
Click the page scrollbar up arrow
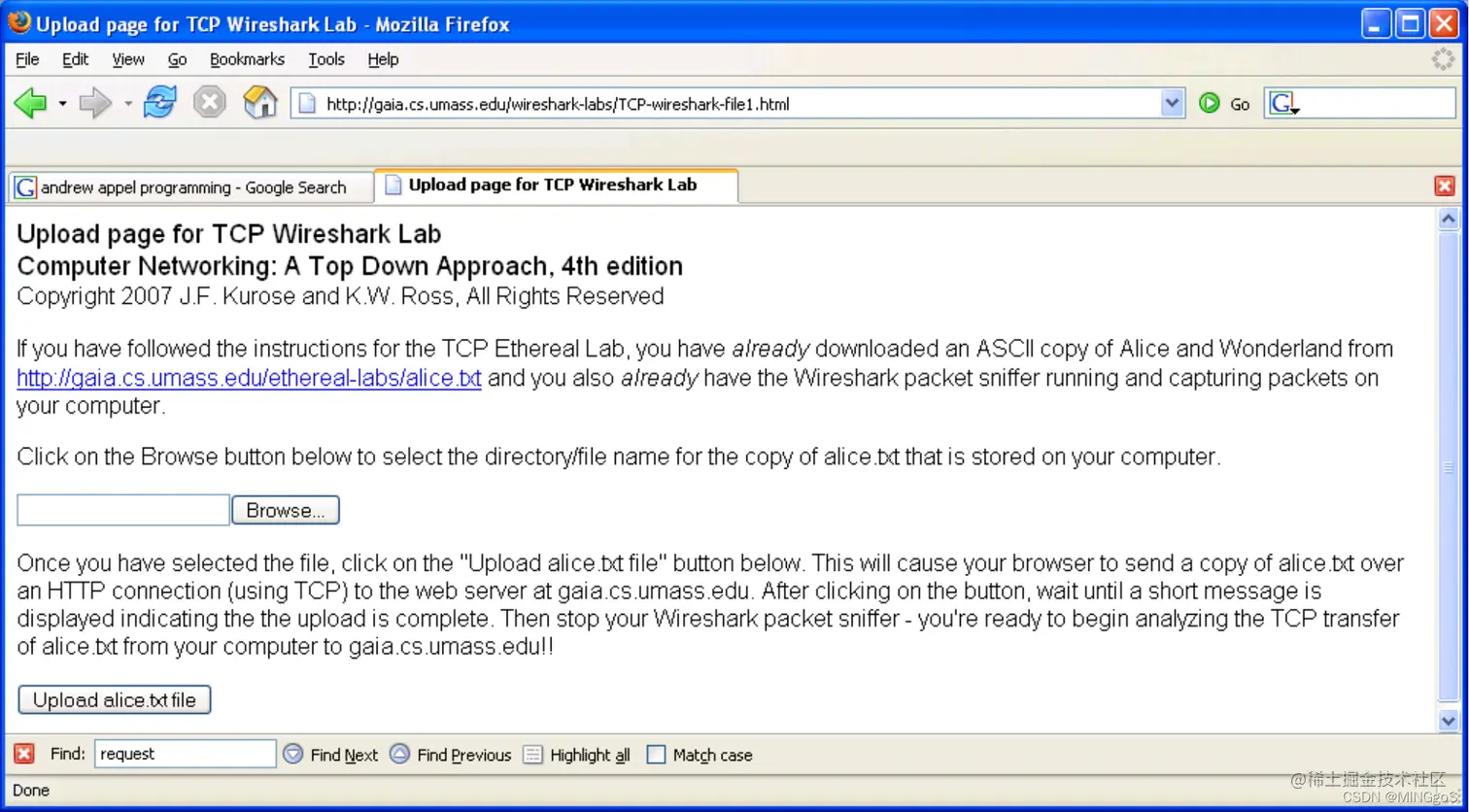(1448, 220)
